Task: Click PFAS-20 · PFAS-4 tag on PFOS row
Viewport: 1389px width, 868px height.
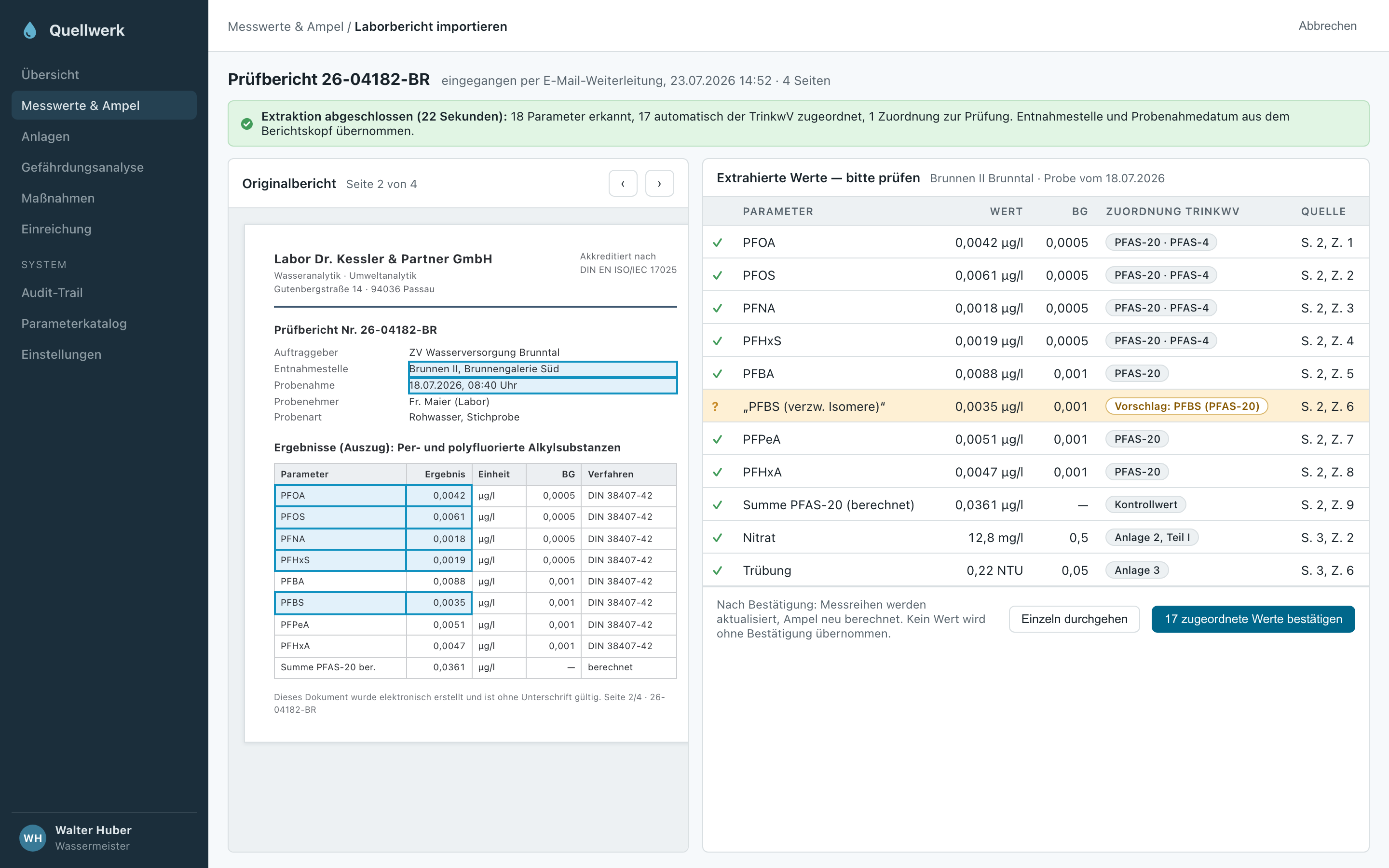Action: coord(1161,275)
